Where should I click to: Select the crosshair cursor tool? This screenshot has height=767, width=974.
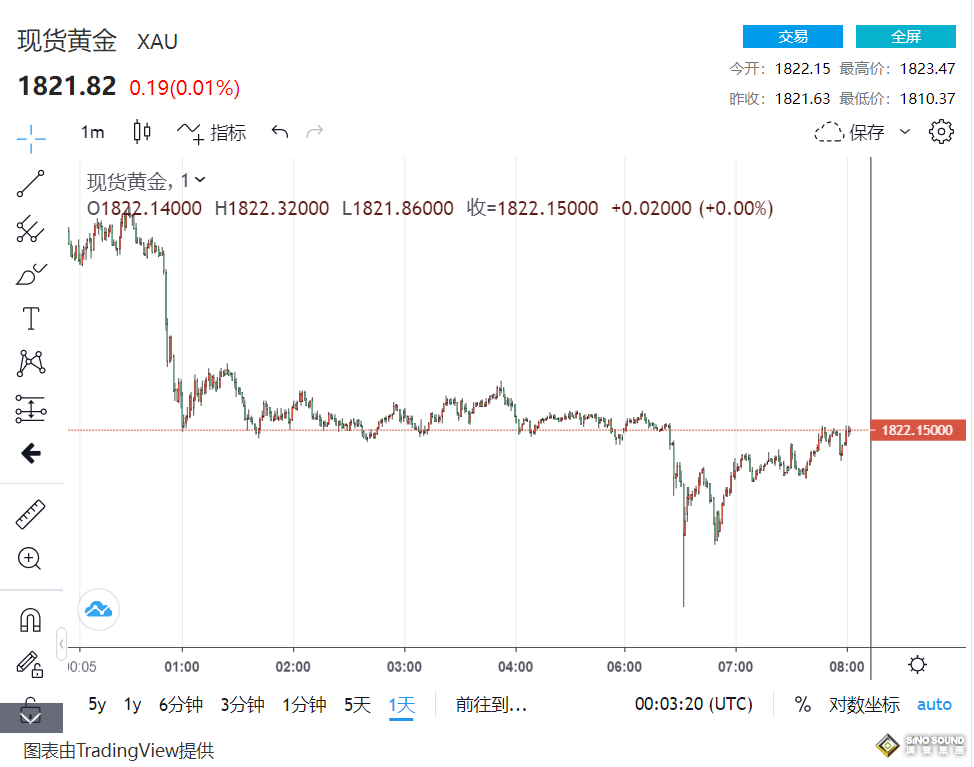(x=31, y=138)
